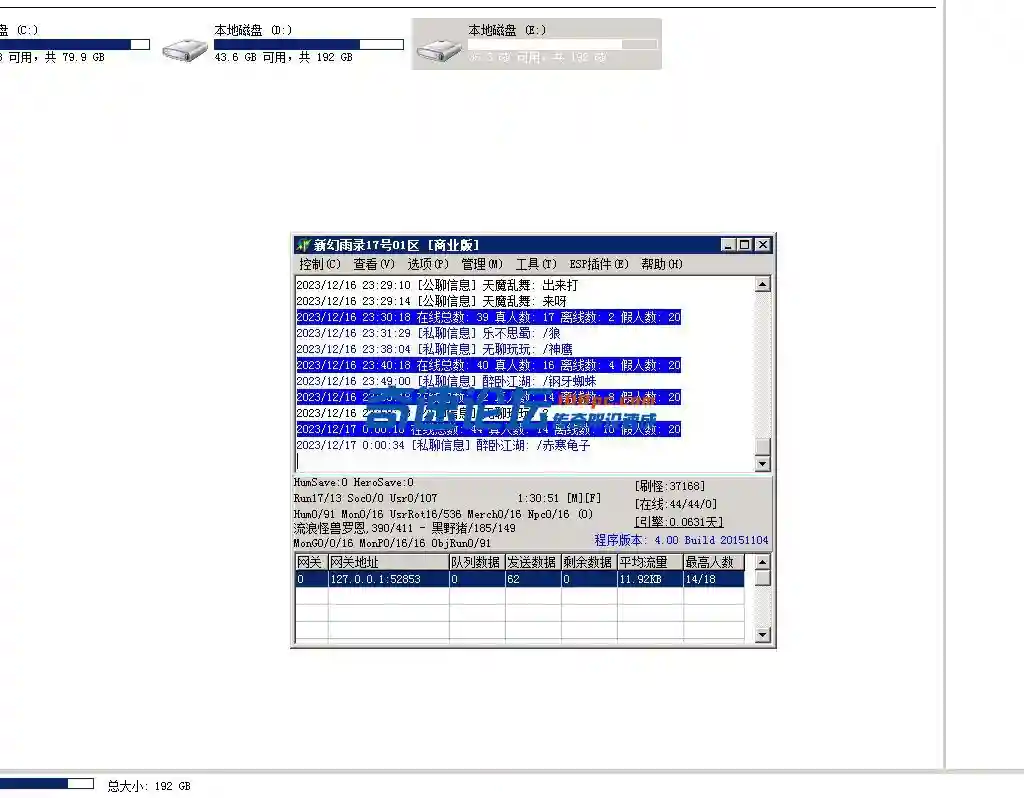Click the [在线:44/44/0] status text
The image size is (1024, 798).
(x=676, y=504)
